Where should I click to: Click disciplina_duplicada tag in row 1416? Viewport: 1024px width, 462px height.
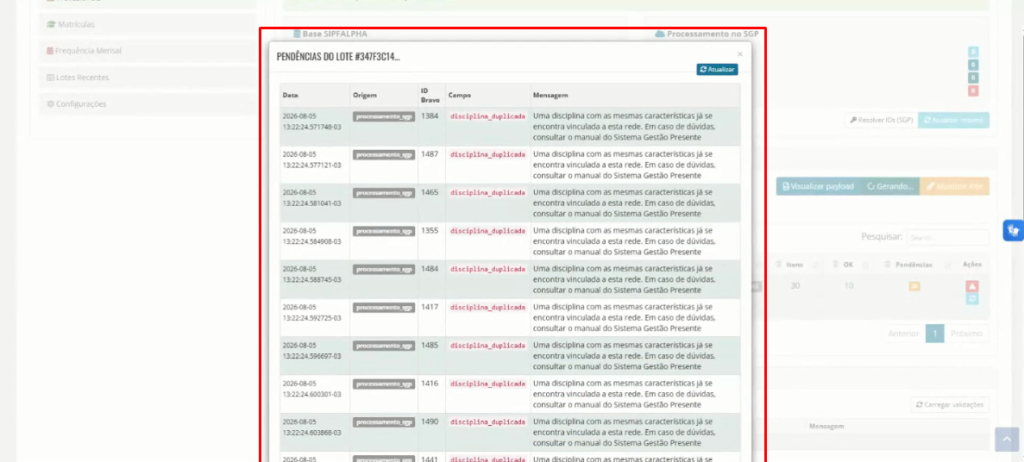pyautogui.click(x=487, y=384)
